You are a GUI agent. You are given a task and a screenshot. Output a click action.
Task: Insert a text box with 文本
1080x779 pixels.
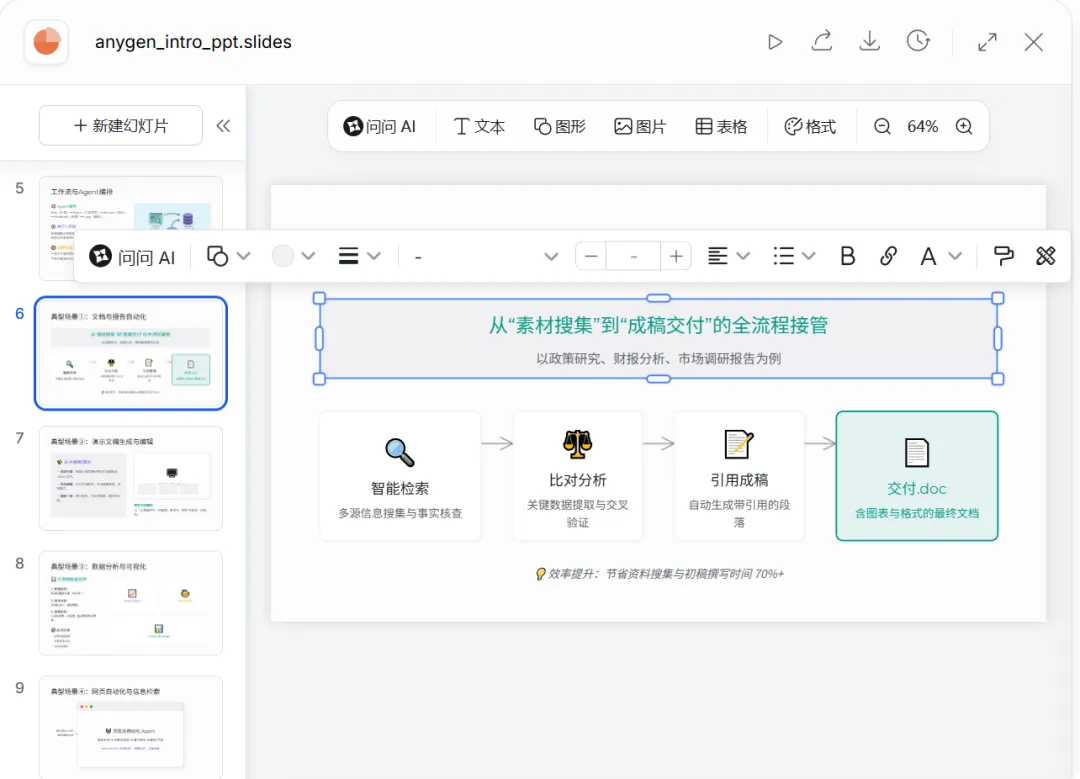click(479, 127)
